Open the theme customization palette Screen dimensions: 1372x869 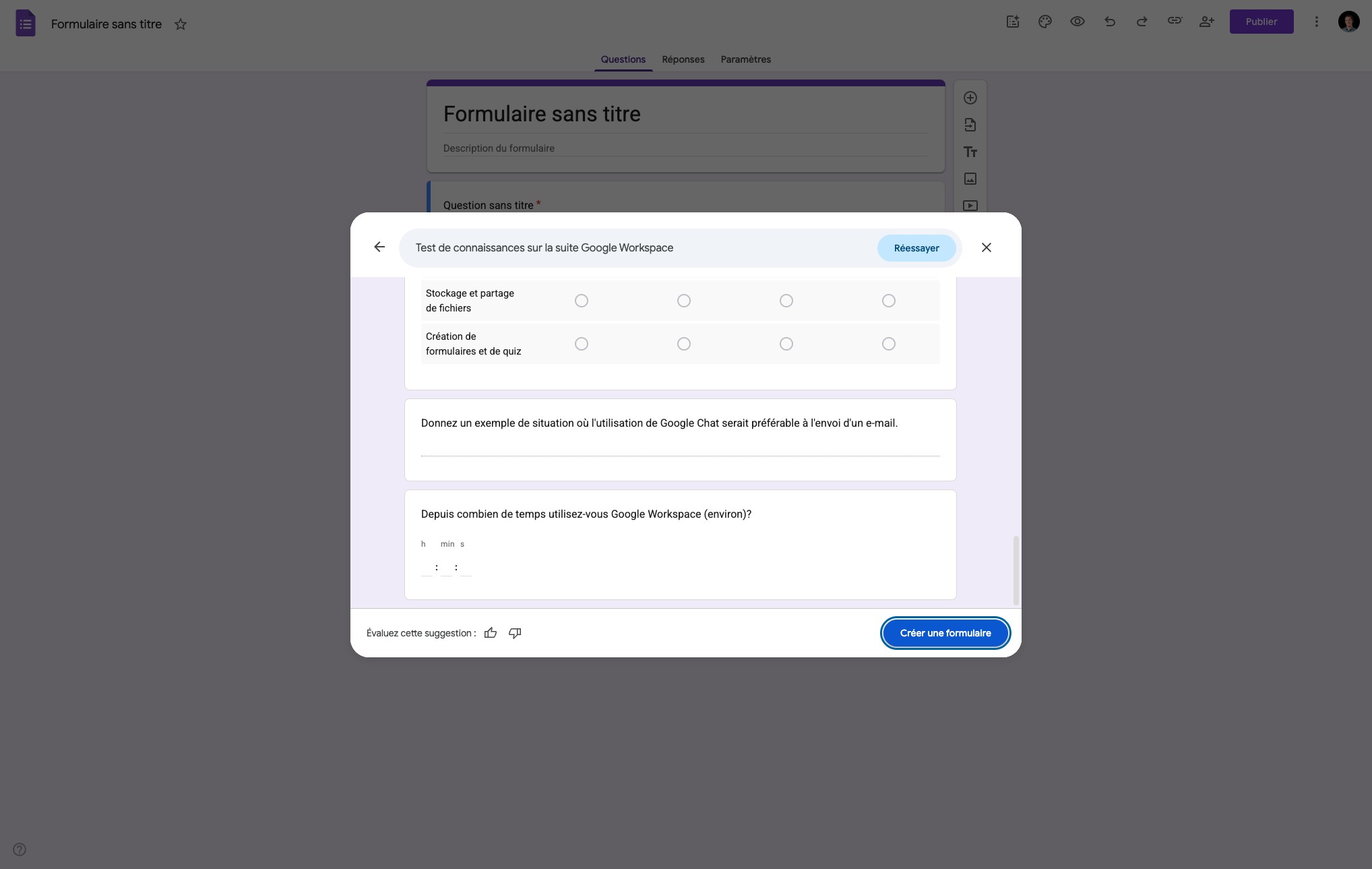click(1045, 22)
